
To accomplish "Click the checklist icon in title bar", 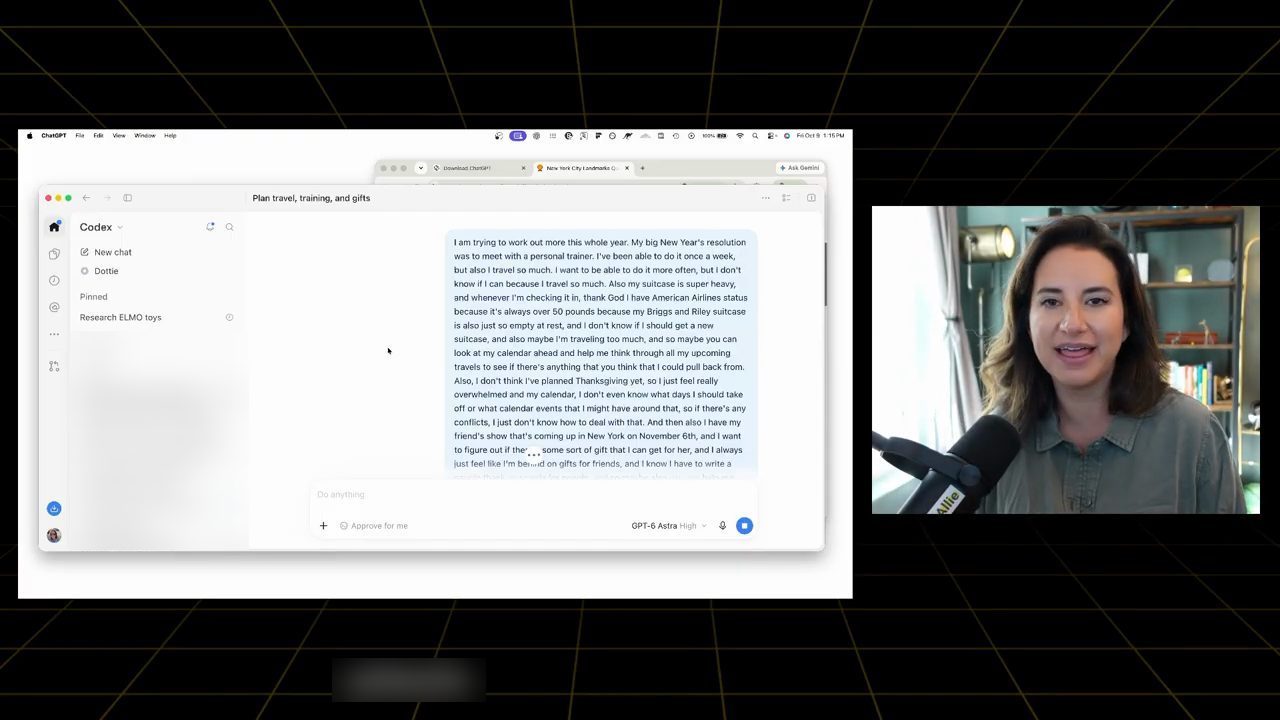I will pyautogui.click(x=786, y=198).
